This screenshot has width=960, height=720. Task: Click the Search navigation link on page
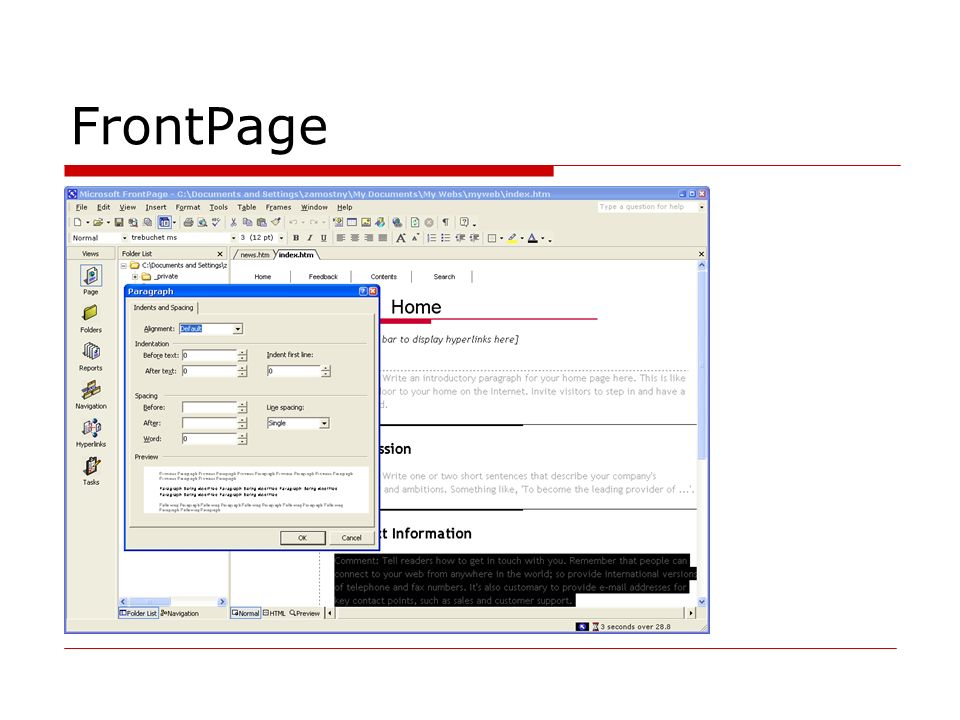tap(444, 277)
